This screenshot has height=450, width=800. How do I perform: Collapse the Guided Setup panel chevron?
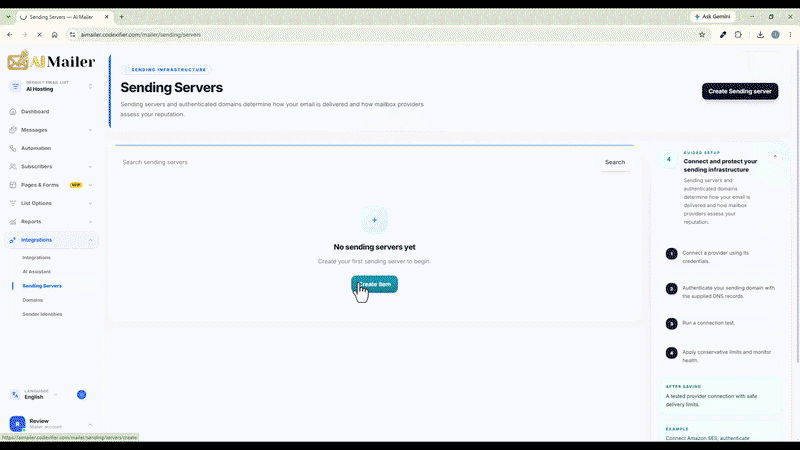pyautogui.click(x=775, y=157)
